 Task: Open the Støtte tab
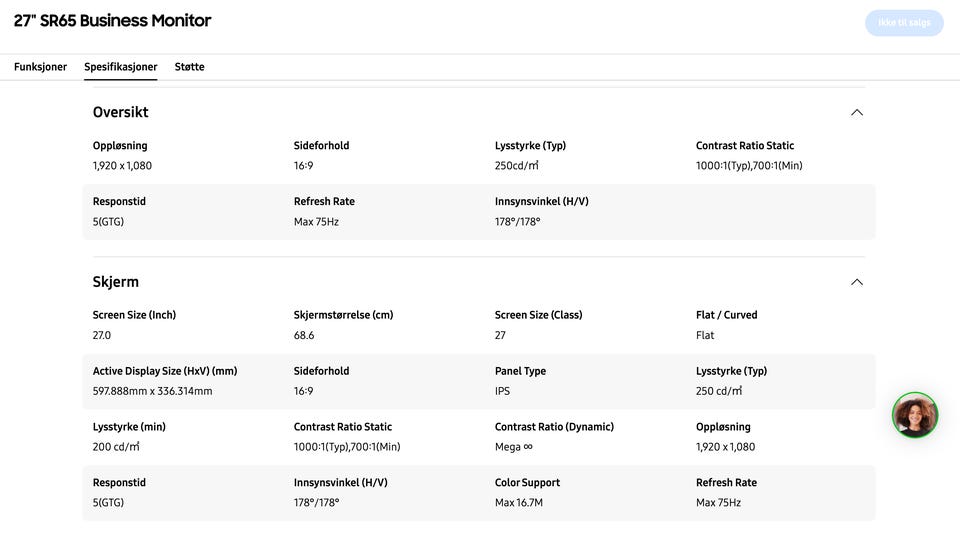pos(189,67)
